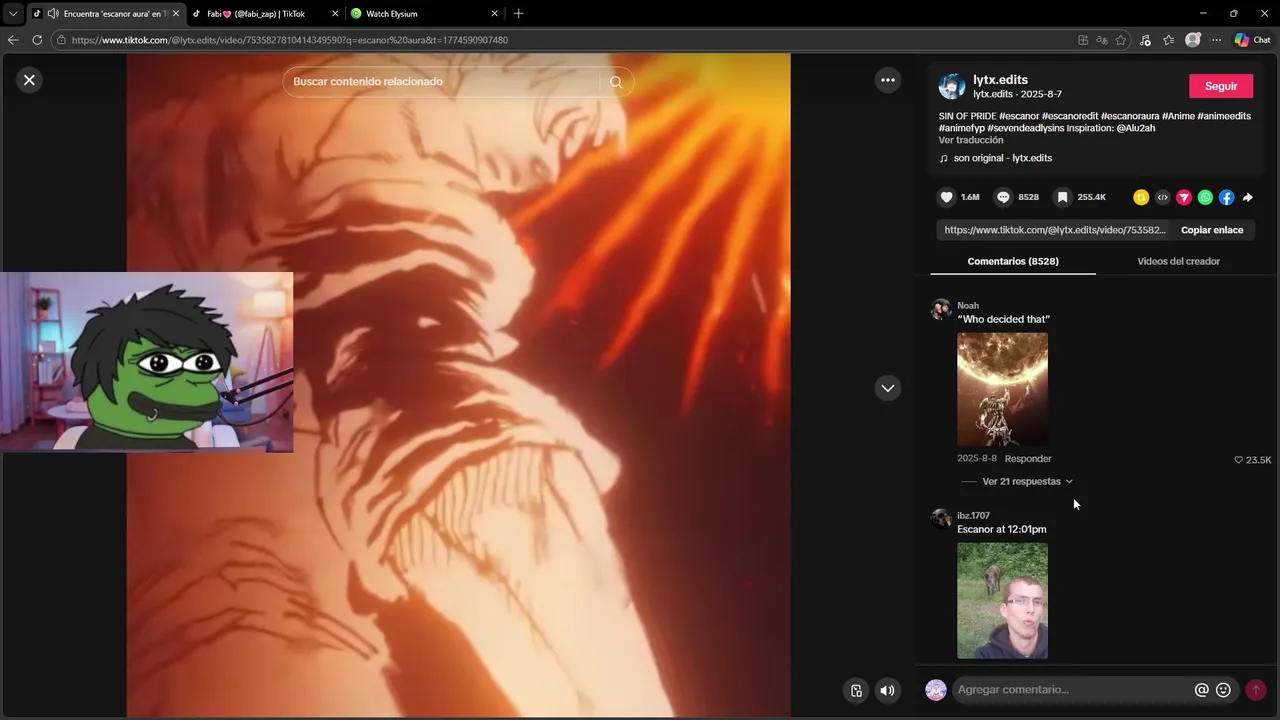Click the Noah commenter name
The image size is (1280, 720).
968,306
